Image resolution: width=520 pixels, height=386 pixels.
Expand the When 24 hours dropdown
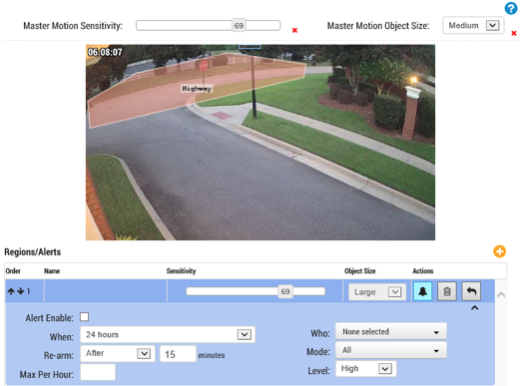coord(168,334)
